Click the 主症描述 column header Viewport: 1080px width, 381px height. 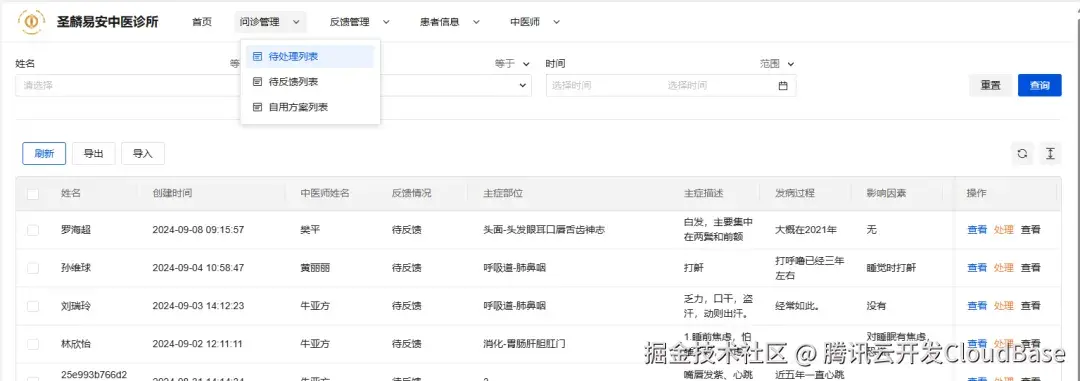tap(704, 194)
